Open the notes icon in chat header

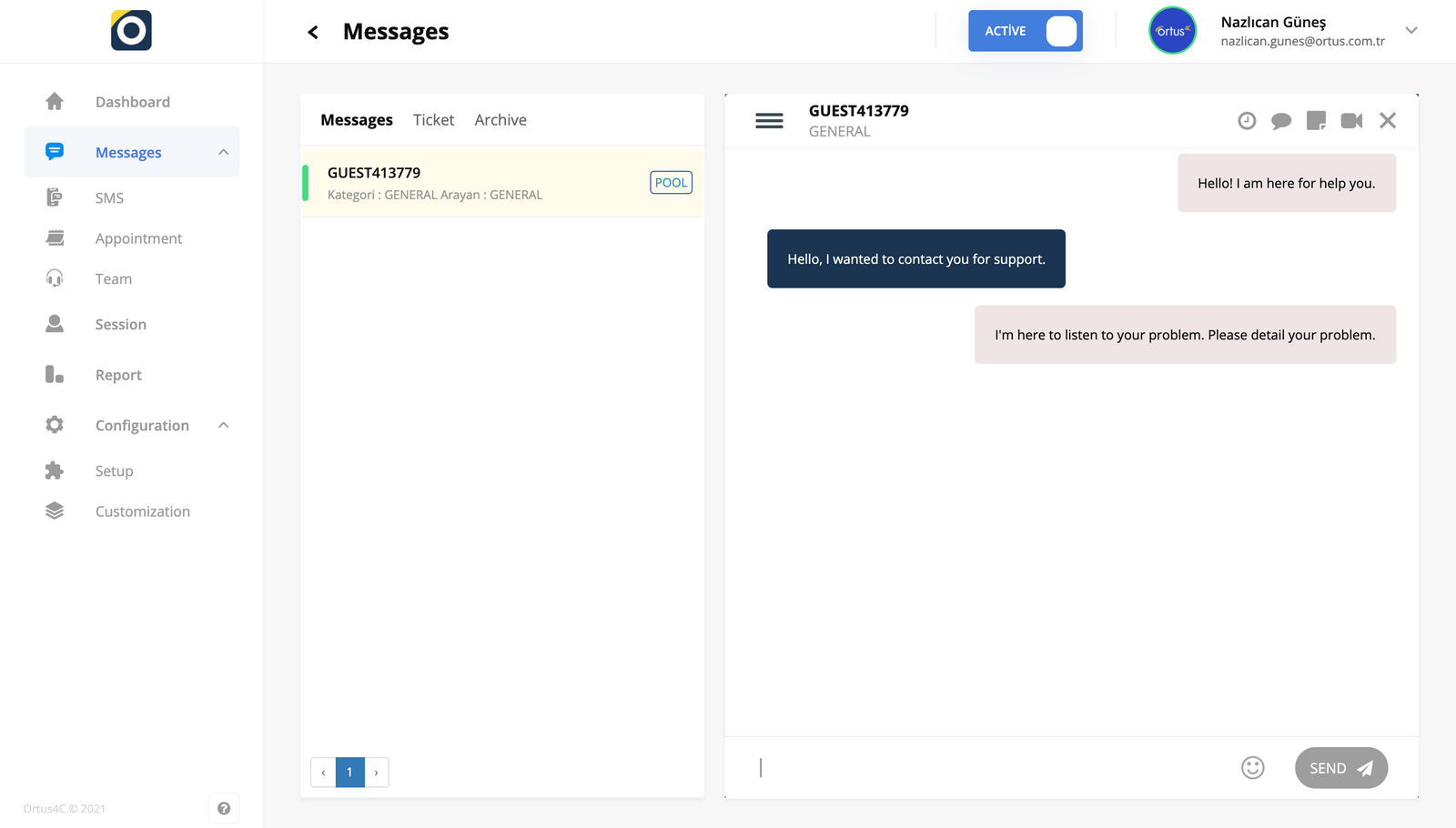[1316, 120]
